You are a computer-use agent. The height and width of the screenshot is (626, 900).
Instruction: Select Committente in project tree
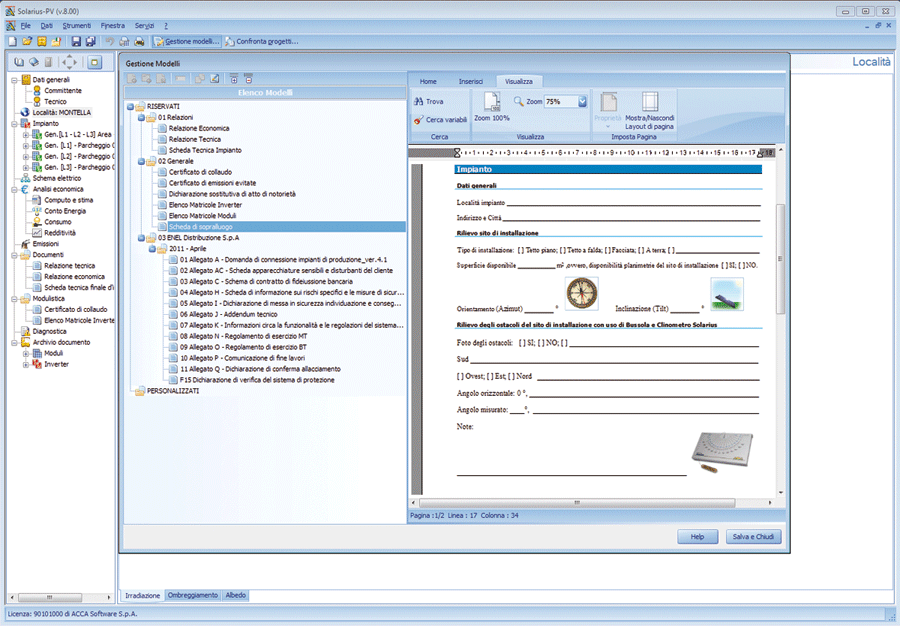63,91
